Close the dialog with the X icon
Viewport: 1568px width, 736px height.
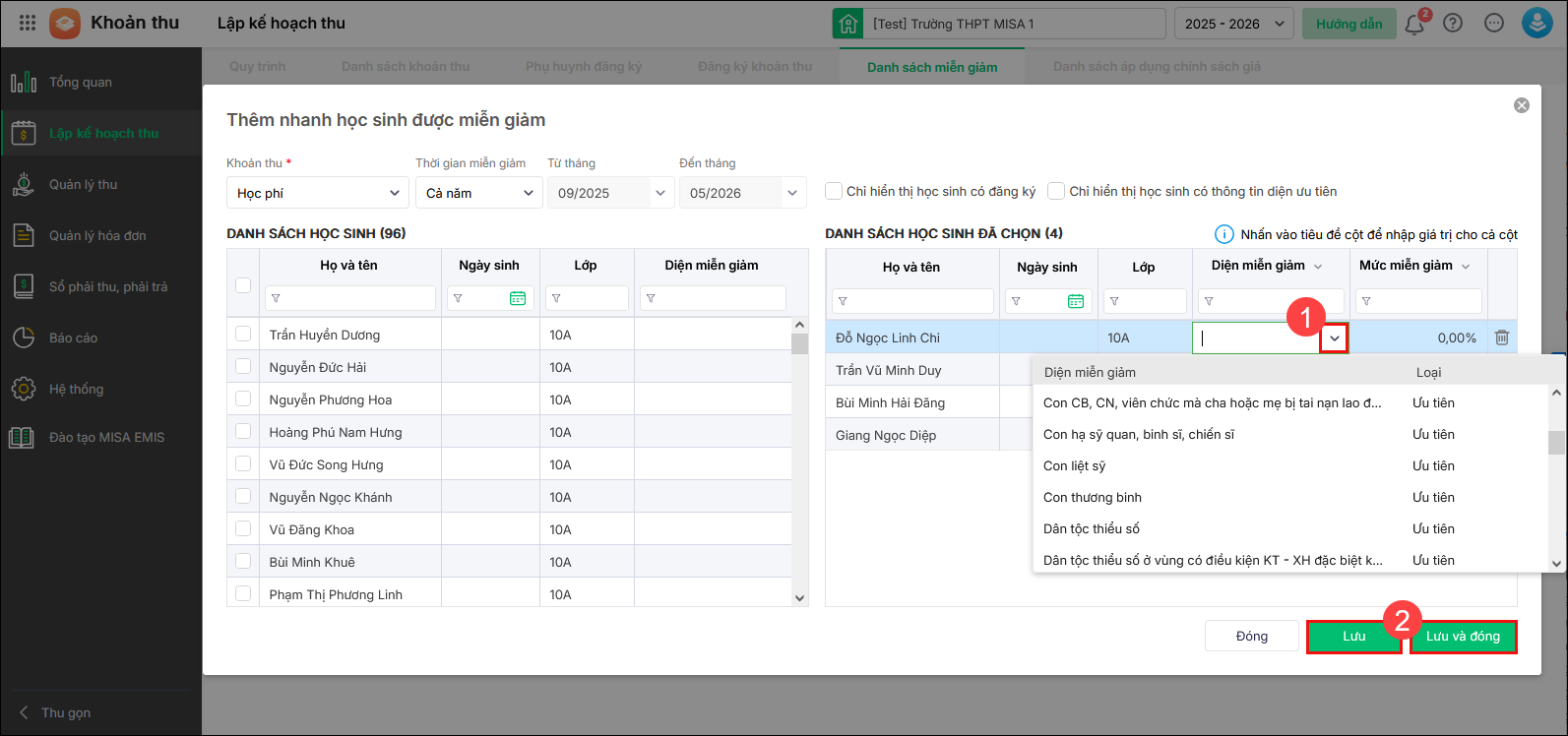click(1522, 105)
